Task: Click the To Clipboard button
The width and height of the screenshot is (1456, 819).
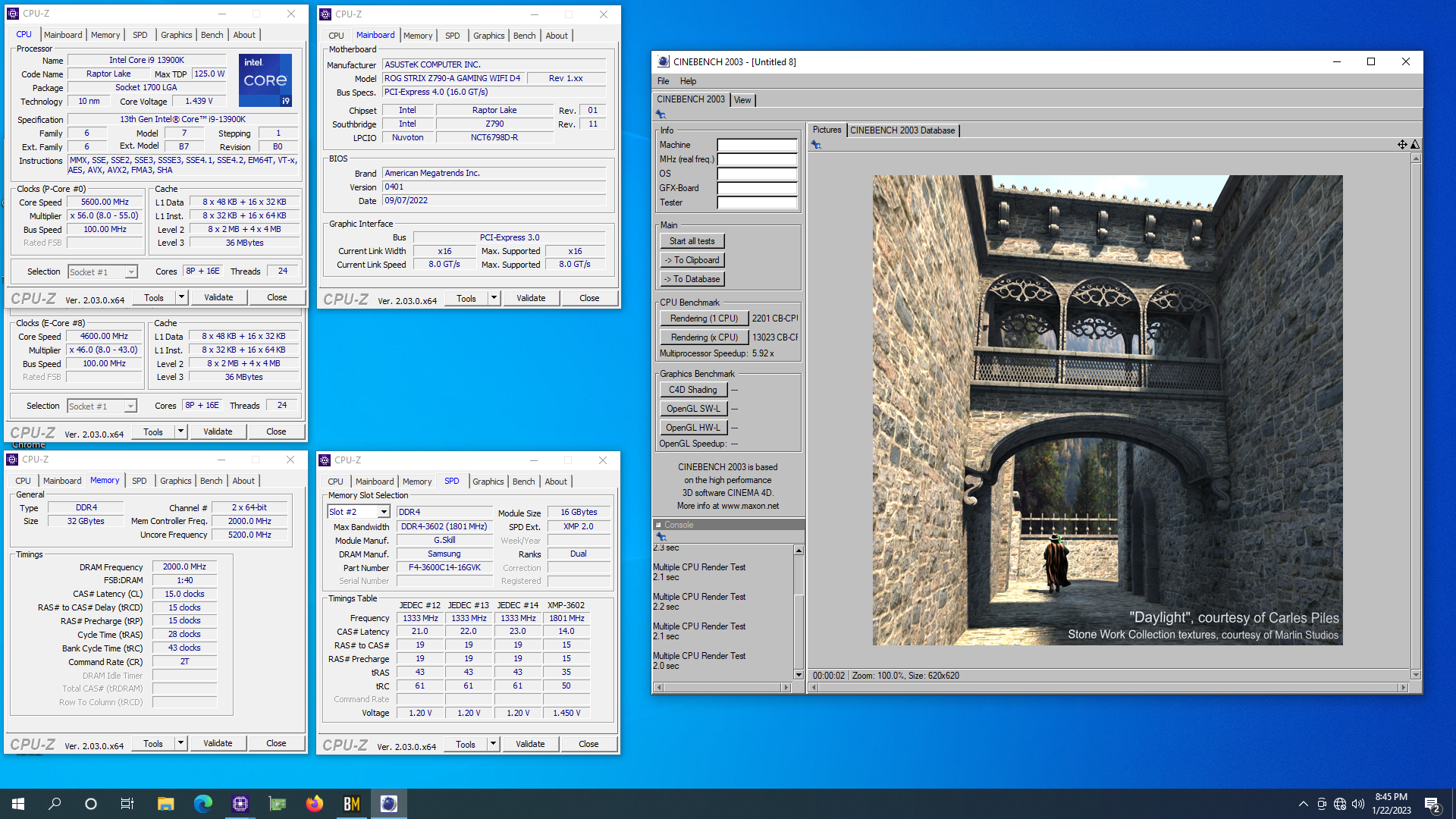Action: pyautogui.click(x=692, y=260)
